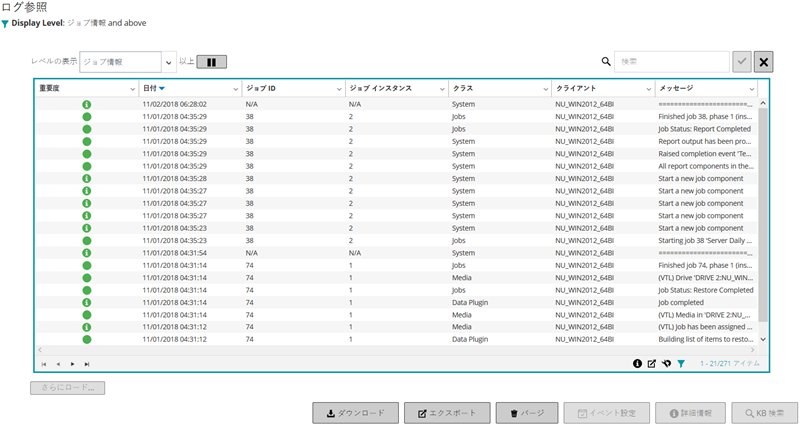The image size is (800, 426).
Task: Open the クライアント column dropdown
Action: coord(648,89)
